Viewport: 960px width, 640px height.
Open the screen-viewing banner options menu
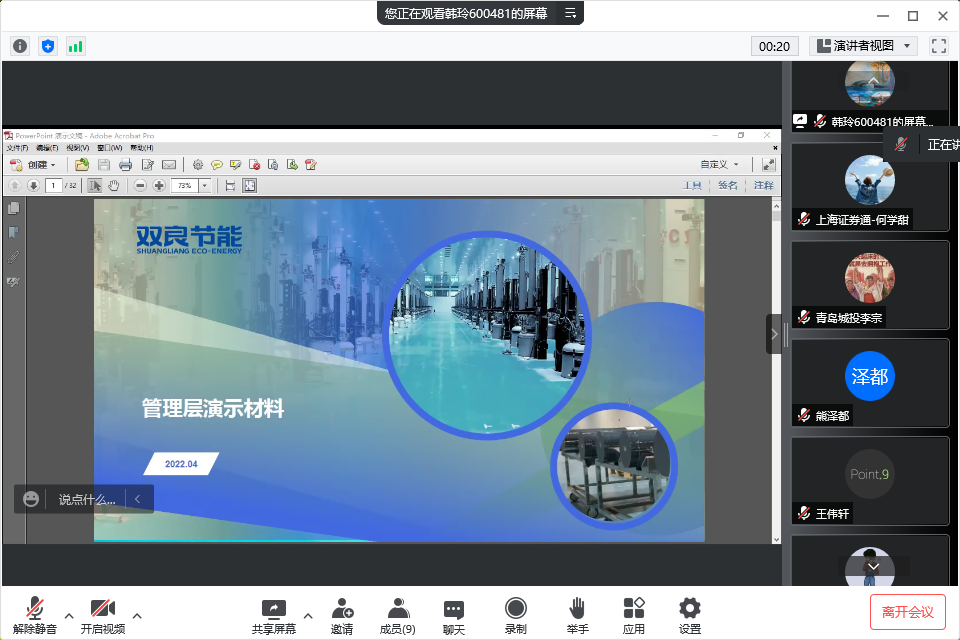click(x=570, y=13)
